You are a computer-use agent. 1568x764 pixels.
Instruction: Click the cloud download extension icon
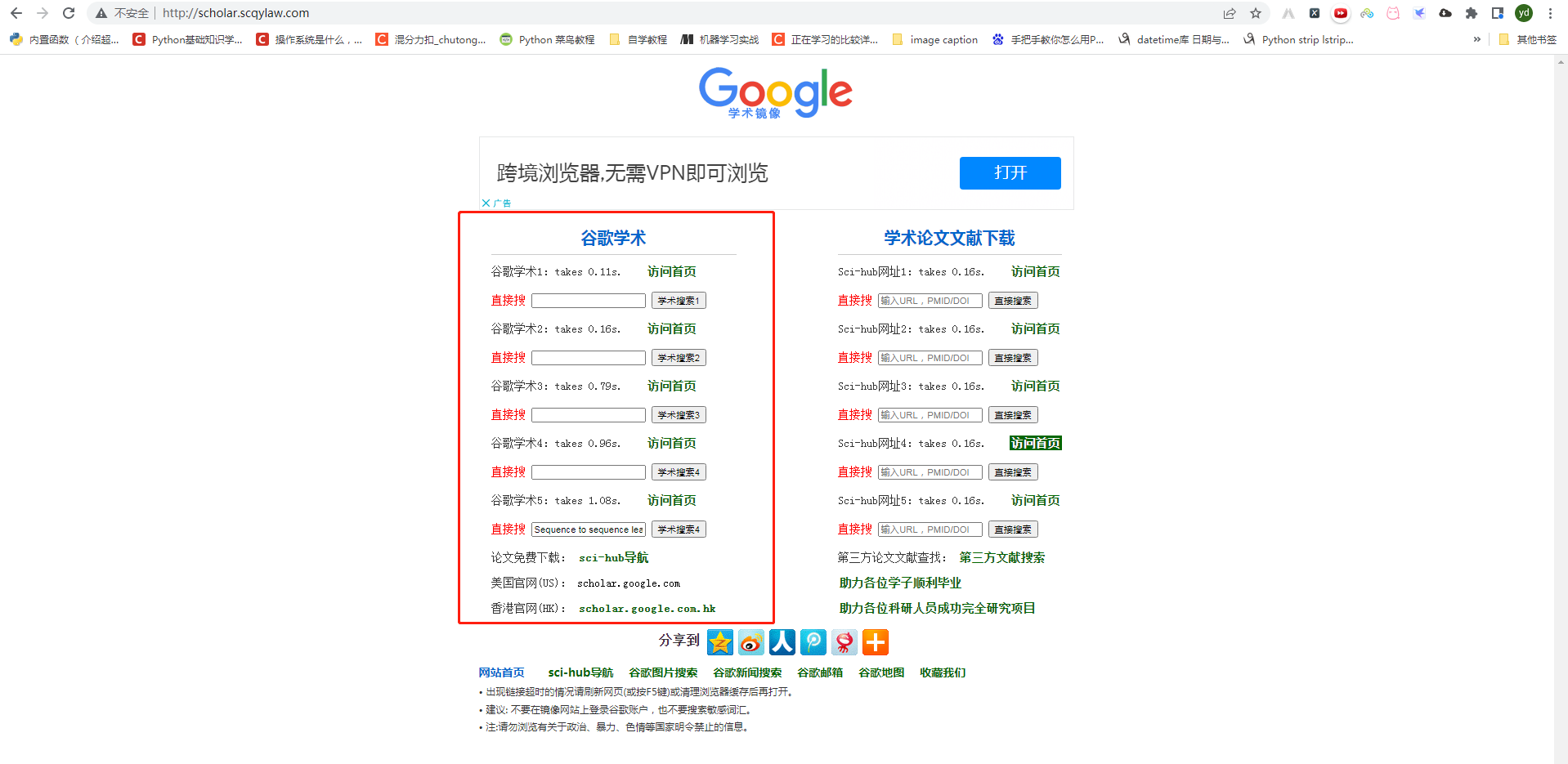(x=1445, y=13)
